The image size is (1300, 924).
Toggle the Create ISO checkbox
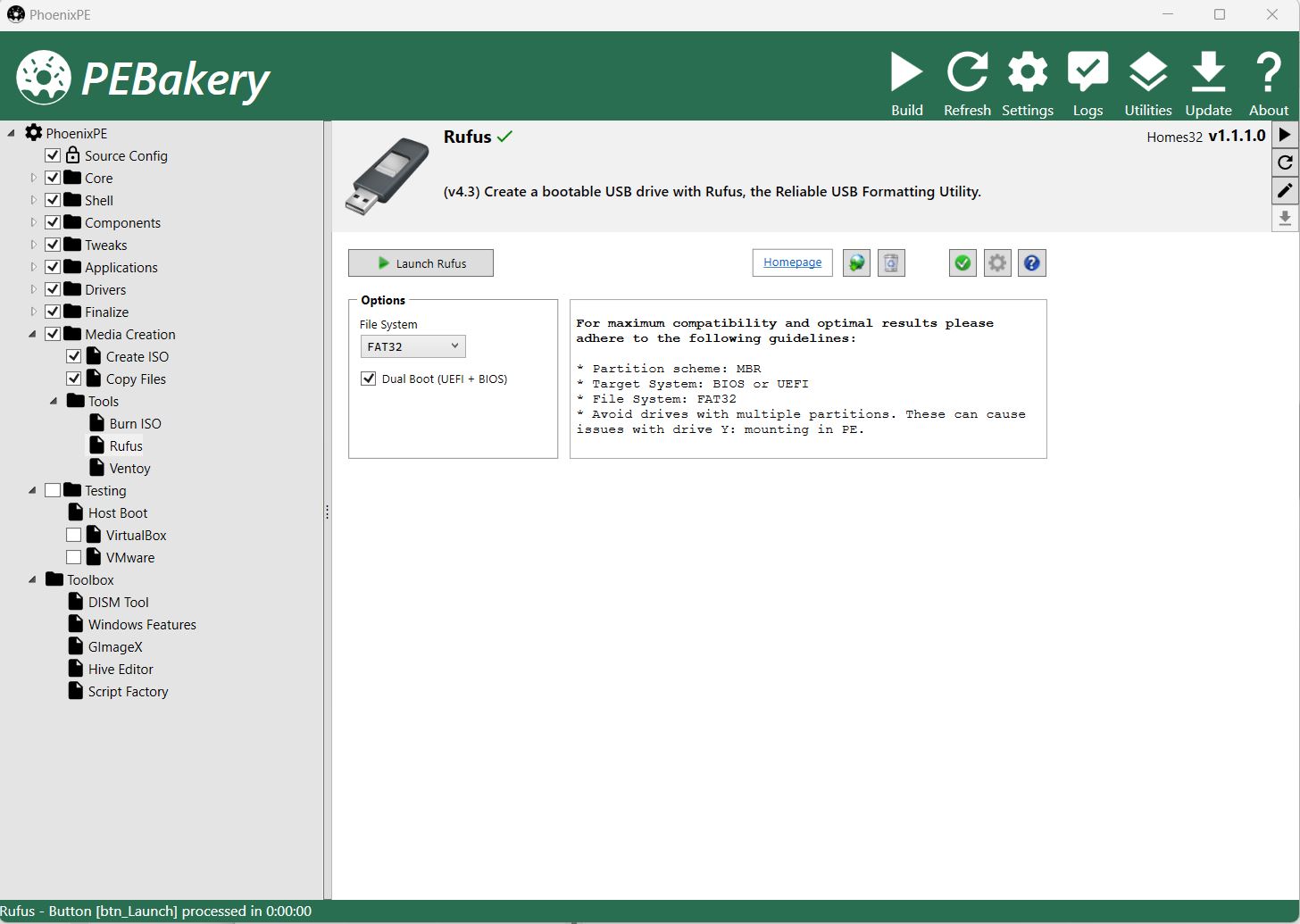(74, 356)
